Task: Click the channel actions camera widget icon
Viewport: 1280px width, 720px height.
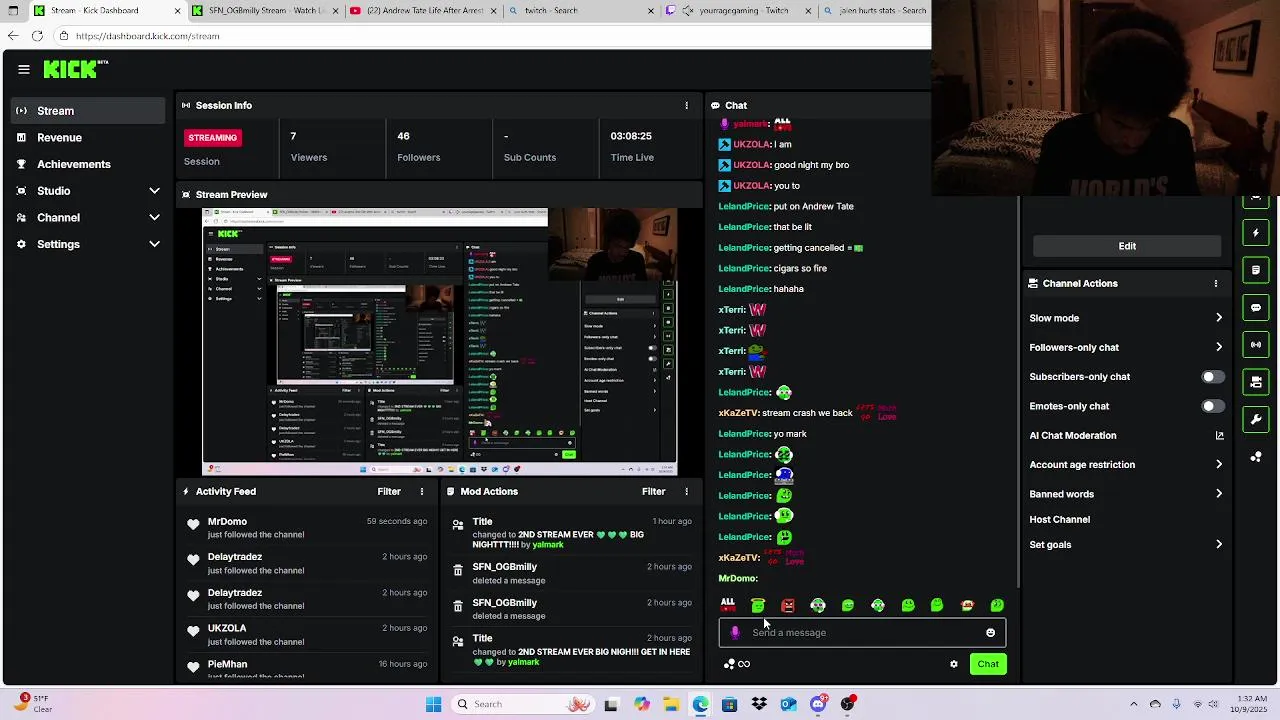Action: pyautogui.click(x=1256, y=381)
